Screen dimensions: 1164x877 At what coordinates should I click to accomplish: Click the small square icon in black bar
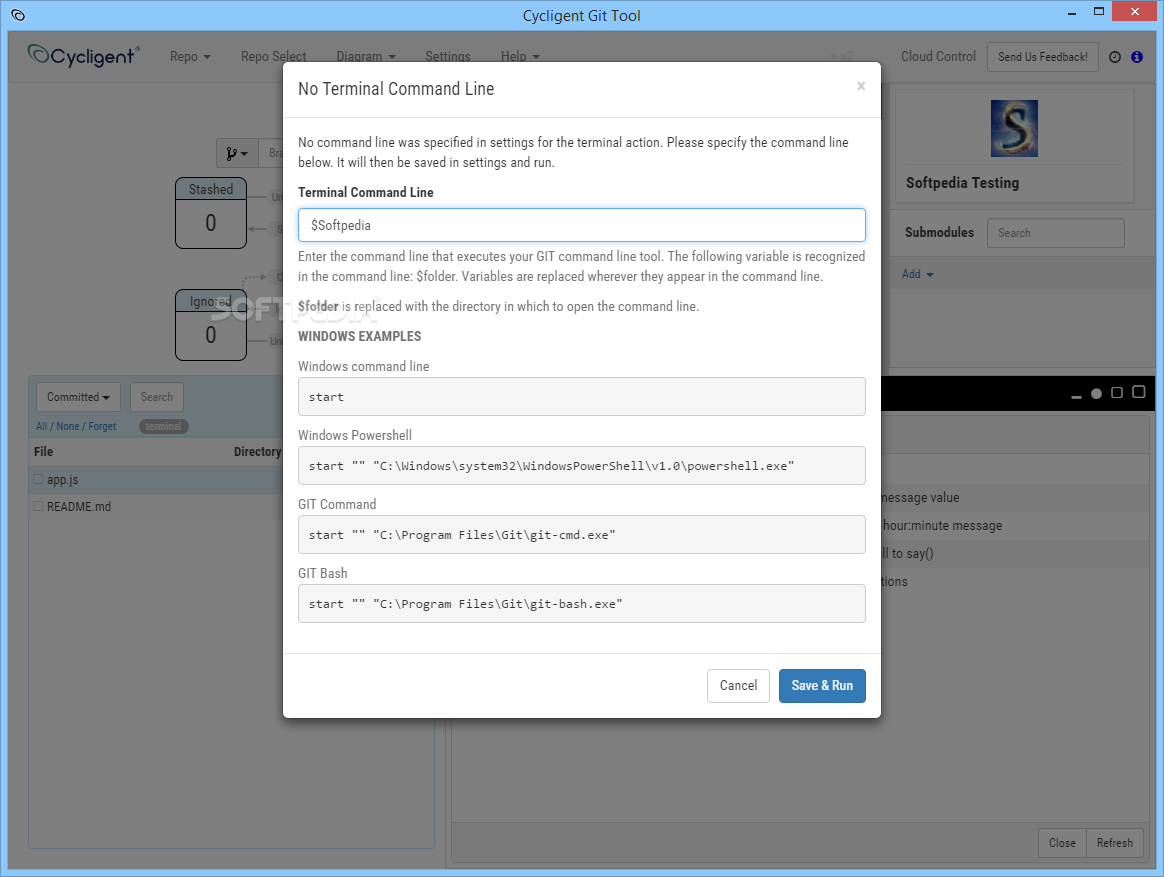click(x=1116, y=393)
